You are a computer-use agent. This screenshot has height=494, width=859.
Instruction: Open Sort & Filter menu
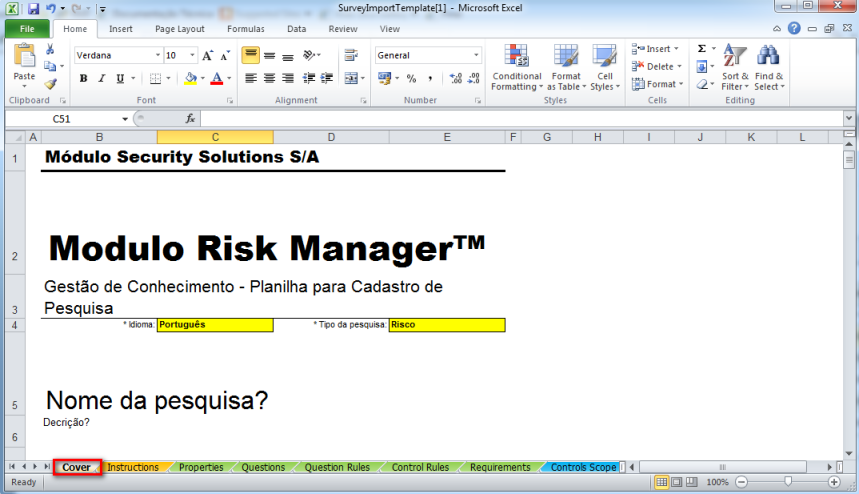pos(735,67)
